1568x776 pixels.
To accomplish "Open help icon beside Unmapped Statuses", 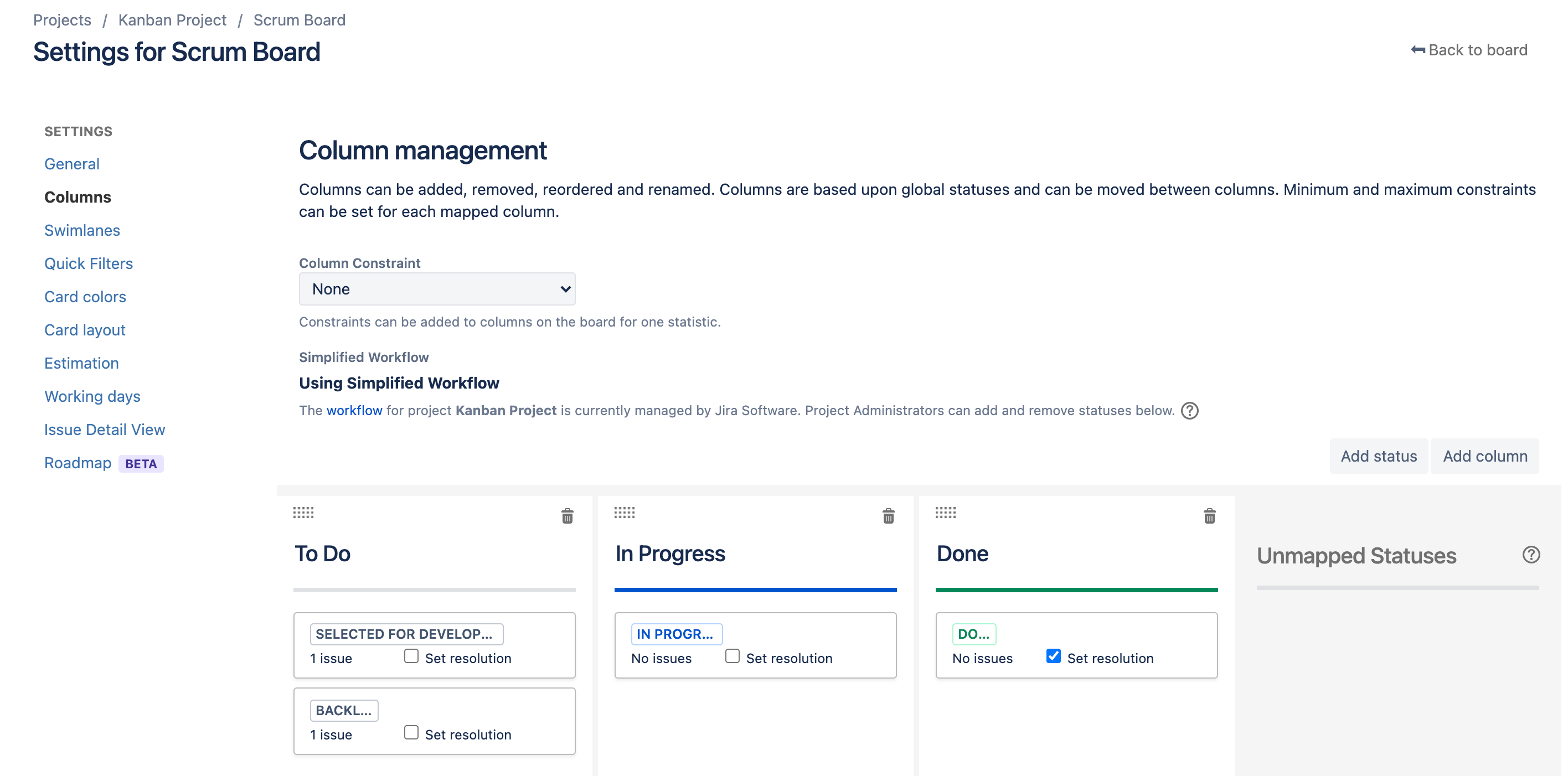I will tap(1530, 555).
